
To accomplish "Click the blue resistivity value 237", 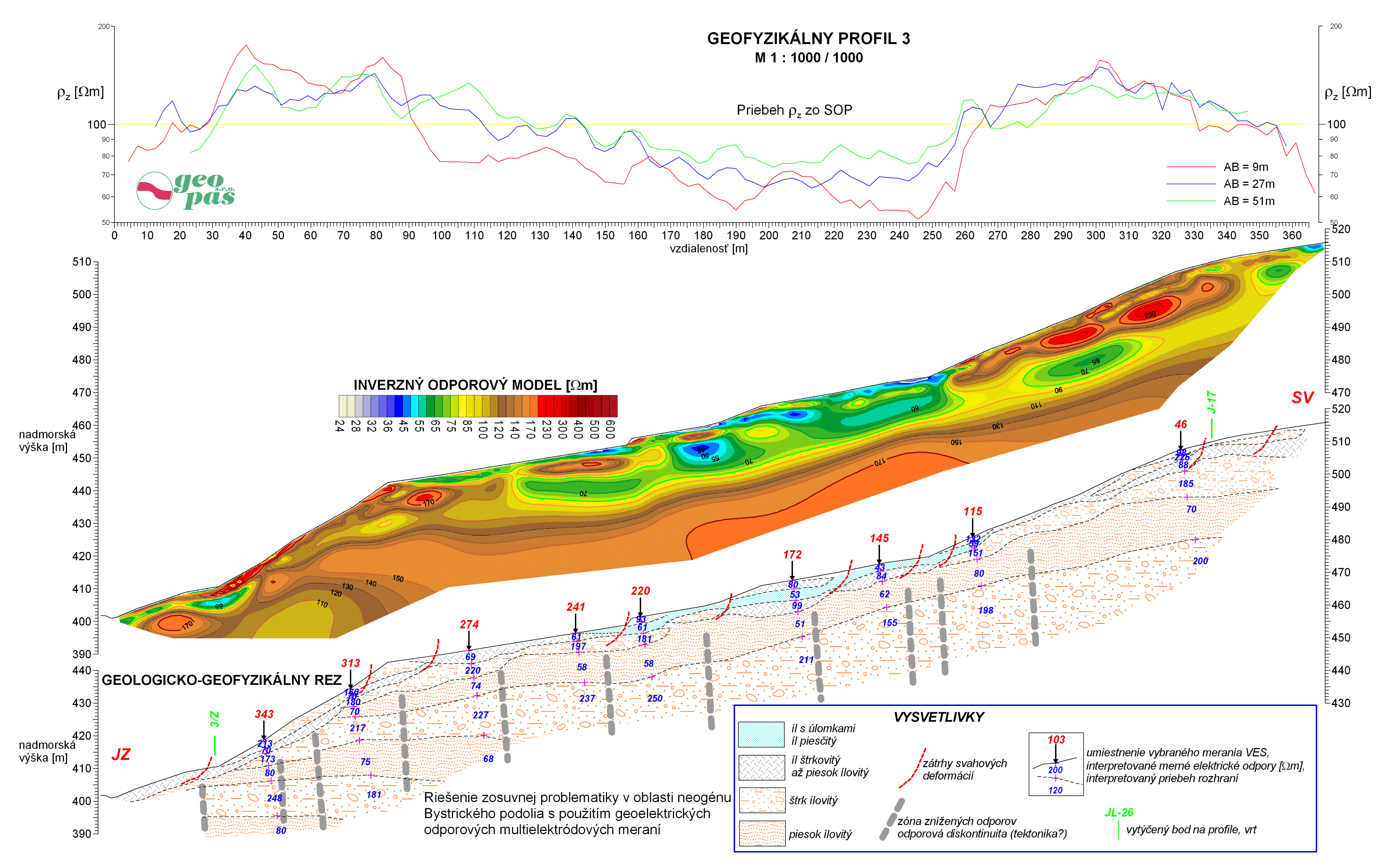I will pyautogui.click(x=587, y=699).
